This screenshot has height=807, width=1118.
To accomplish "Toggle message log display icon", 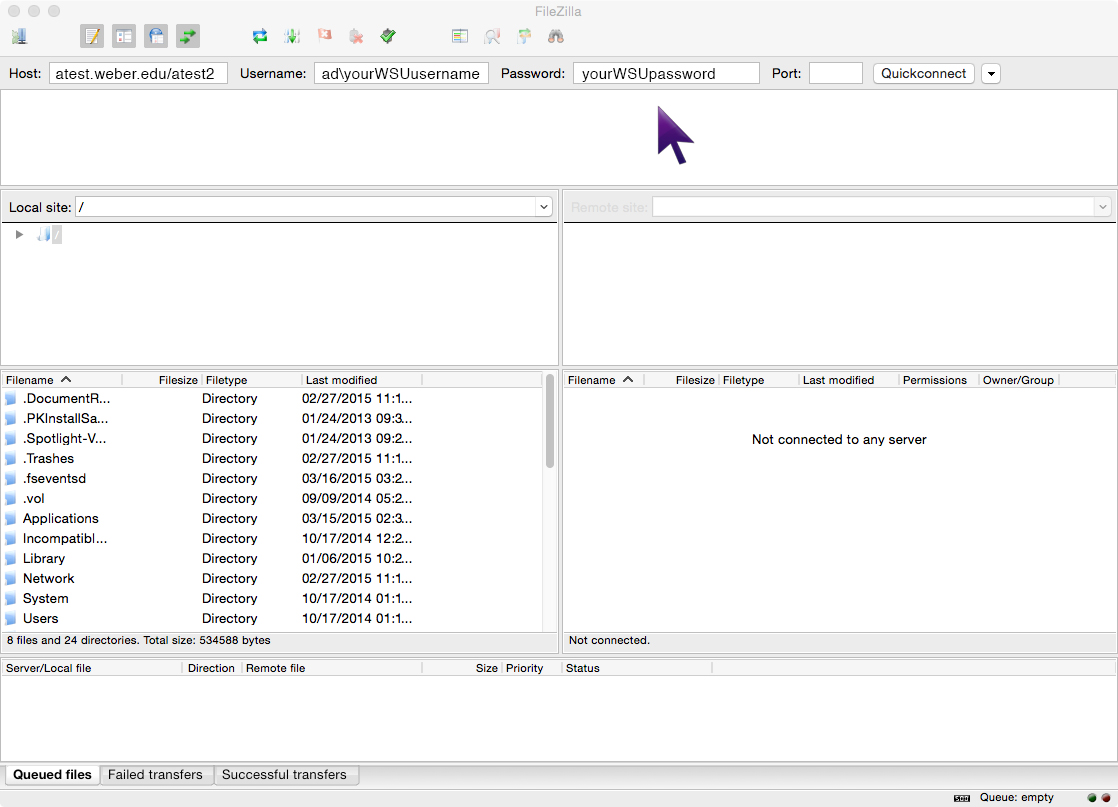I will coord(92,37).
